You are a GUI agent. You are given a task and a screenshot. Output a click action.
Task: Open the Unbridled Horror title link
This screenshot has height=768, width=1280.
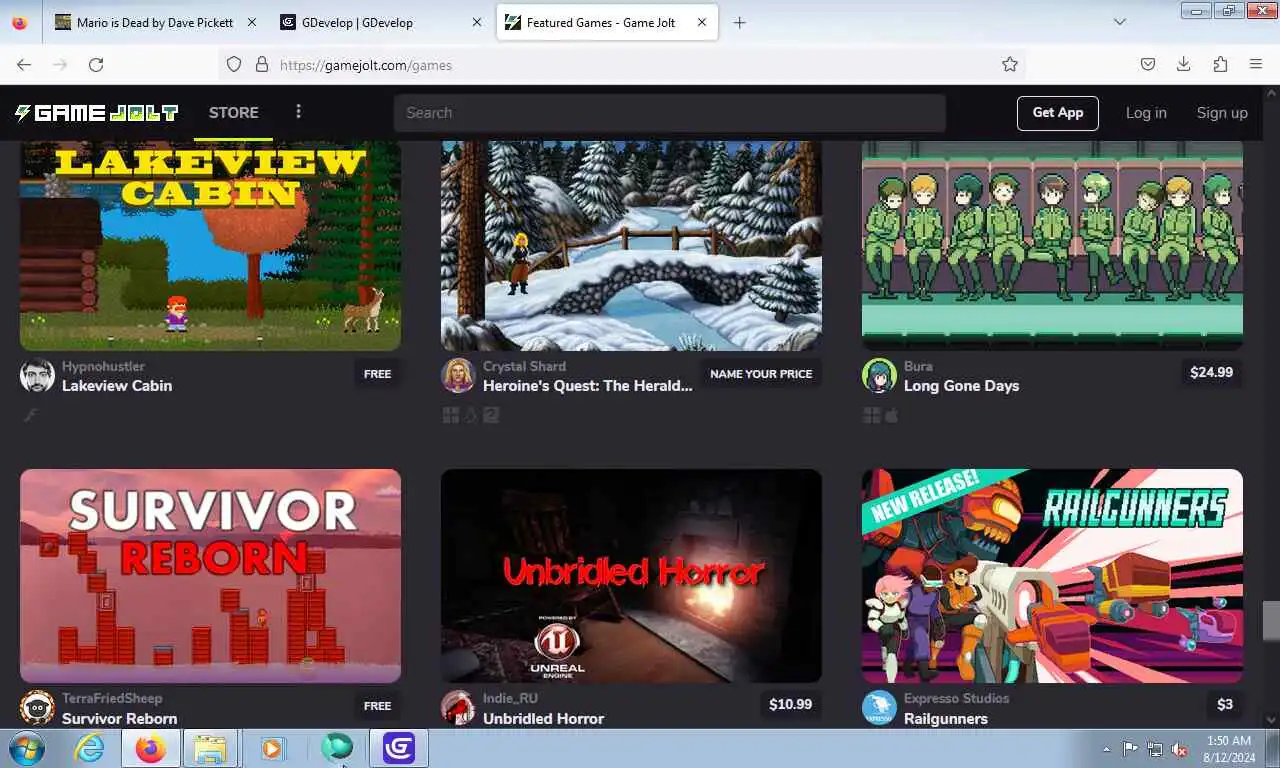(543, 718)
